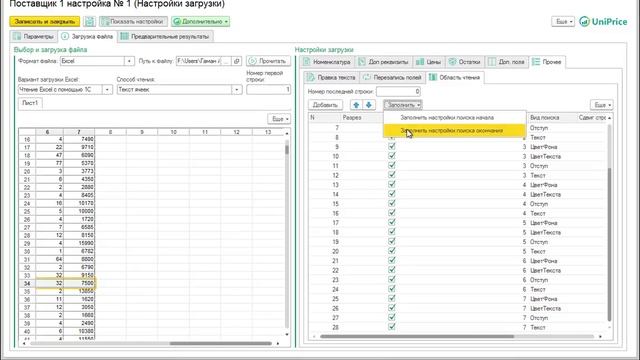
Task: Move row up with blue up arrow
Action: coord(356,105)
